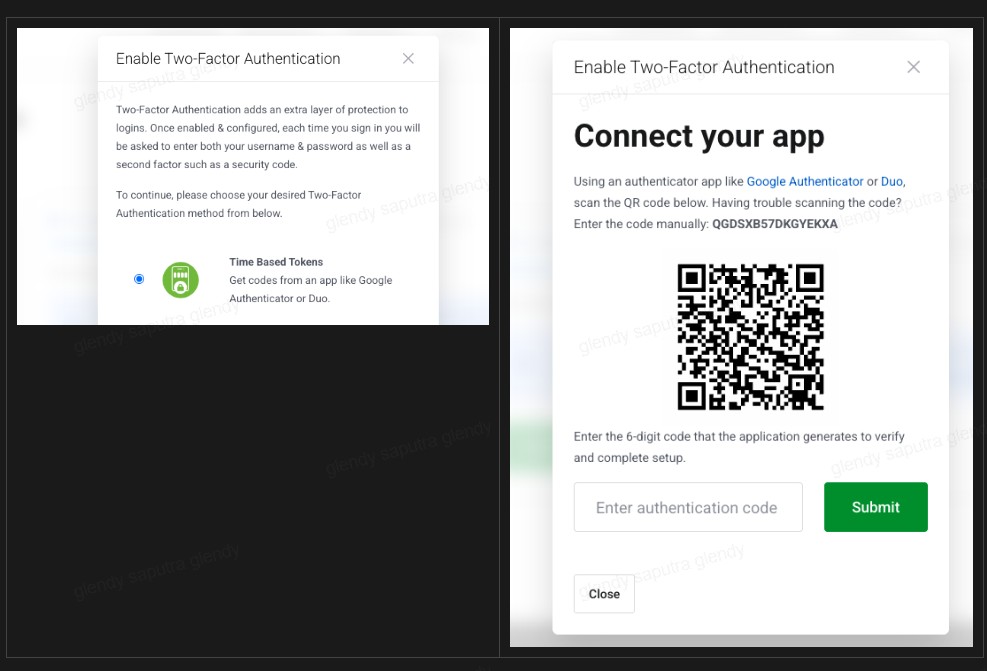The width and height of the screenshot is (987, 671).
Task: Submit the authentication code
Action: tap(876, 507)
